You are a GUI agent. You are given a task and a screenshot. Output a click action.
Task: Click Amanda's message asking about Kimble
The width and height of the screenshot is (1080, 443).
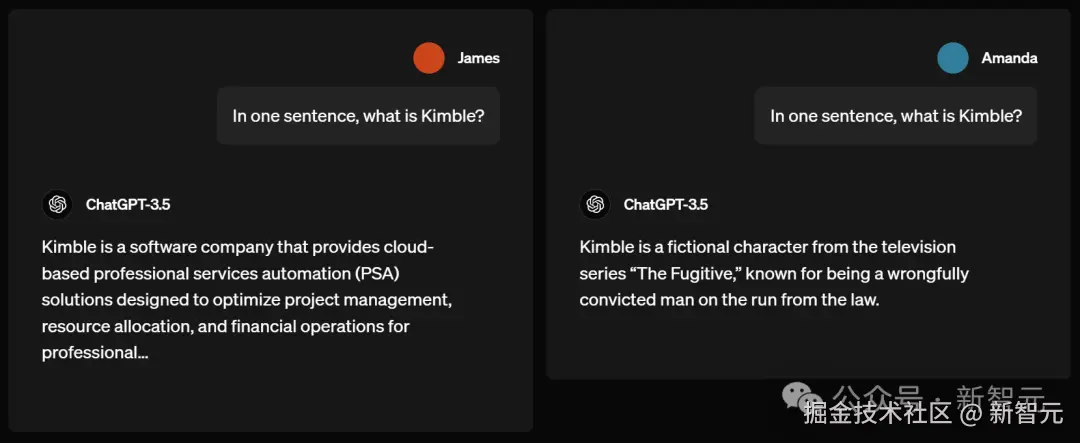click(895, 116)
